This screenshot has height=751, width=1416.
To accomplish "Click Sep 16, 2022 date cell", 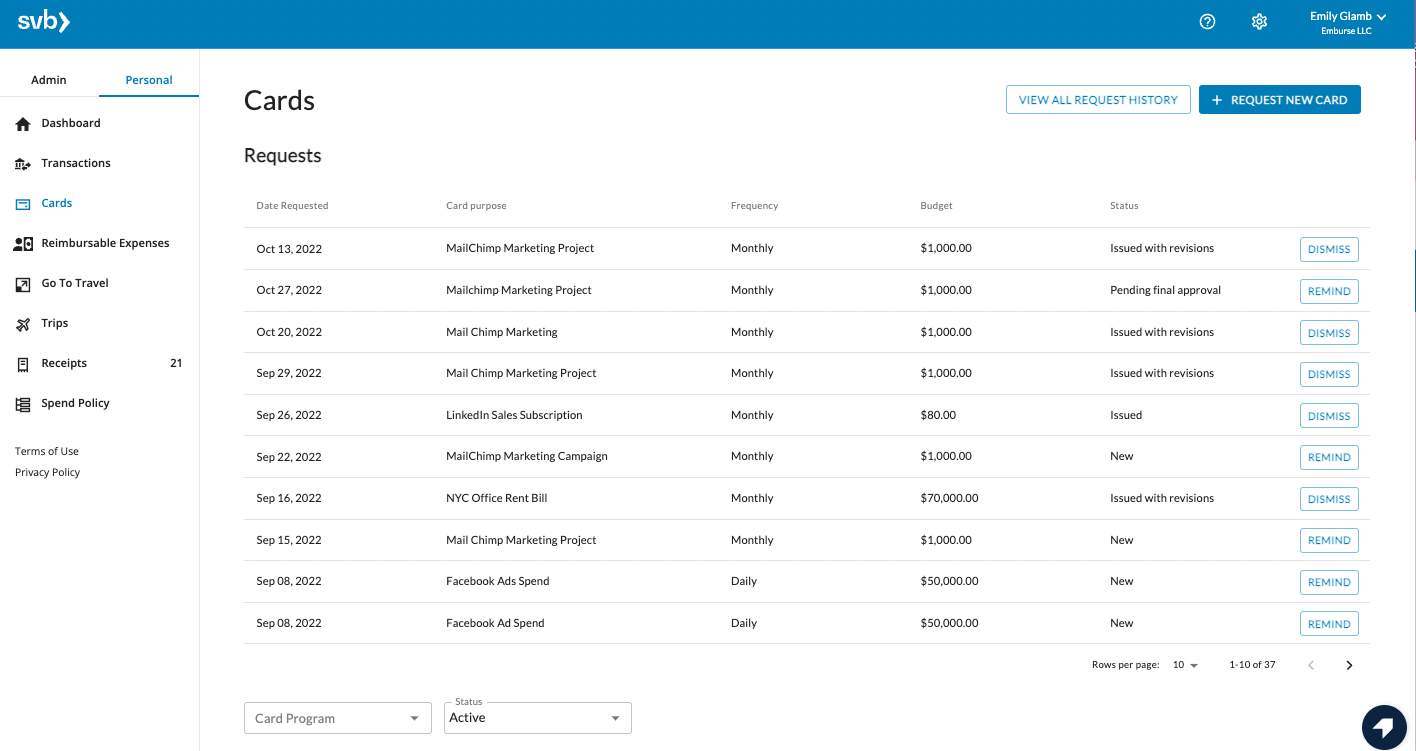I will (289, 498).
